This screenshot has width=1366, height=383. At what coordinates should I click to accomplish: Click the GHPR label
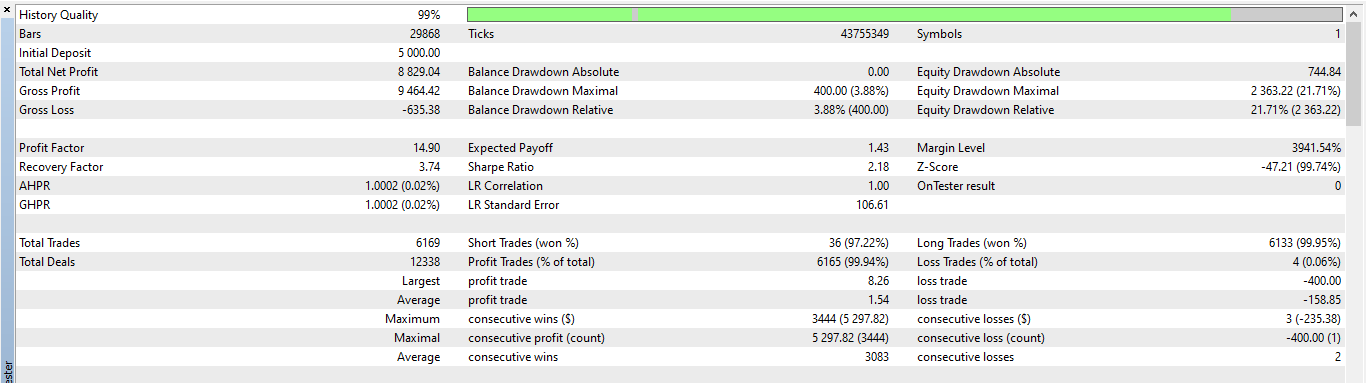pyautogui.click(x=35, y=205)
